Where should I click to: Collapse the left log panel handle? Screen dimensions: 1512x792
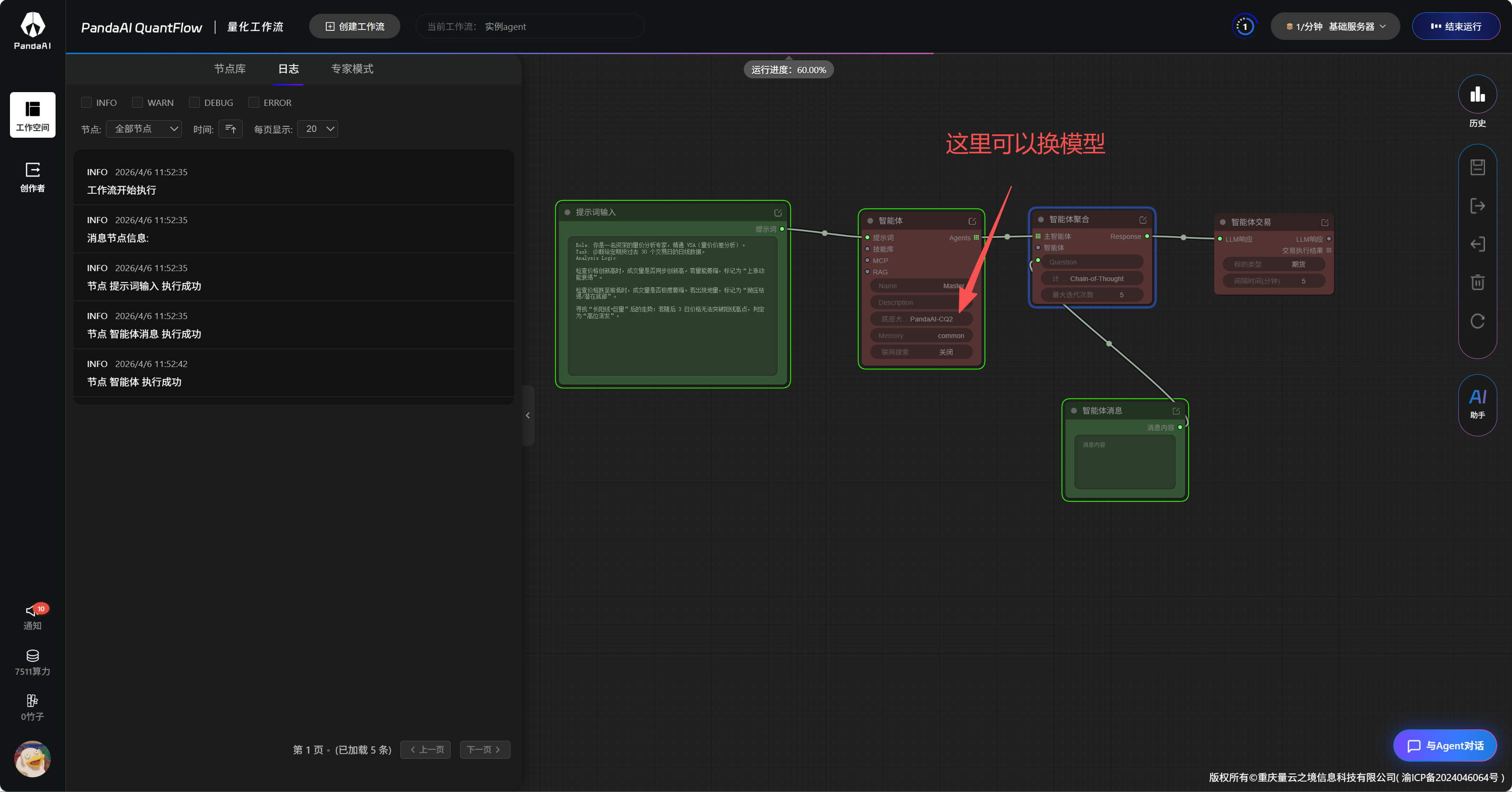(x=528, y=415)
